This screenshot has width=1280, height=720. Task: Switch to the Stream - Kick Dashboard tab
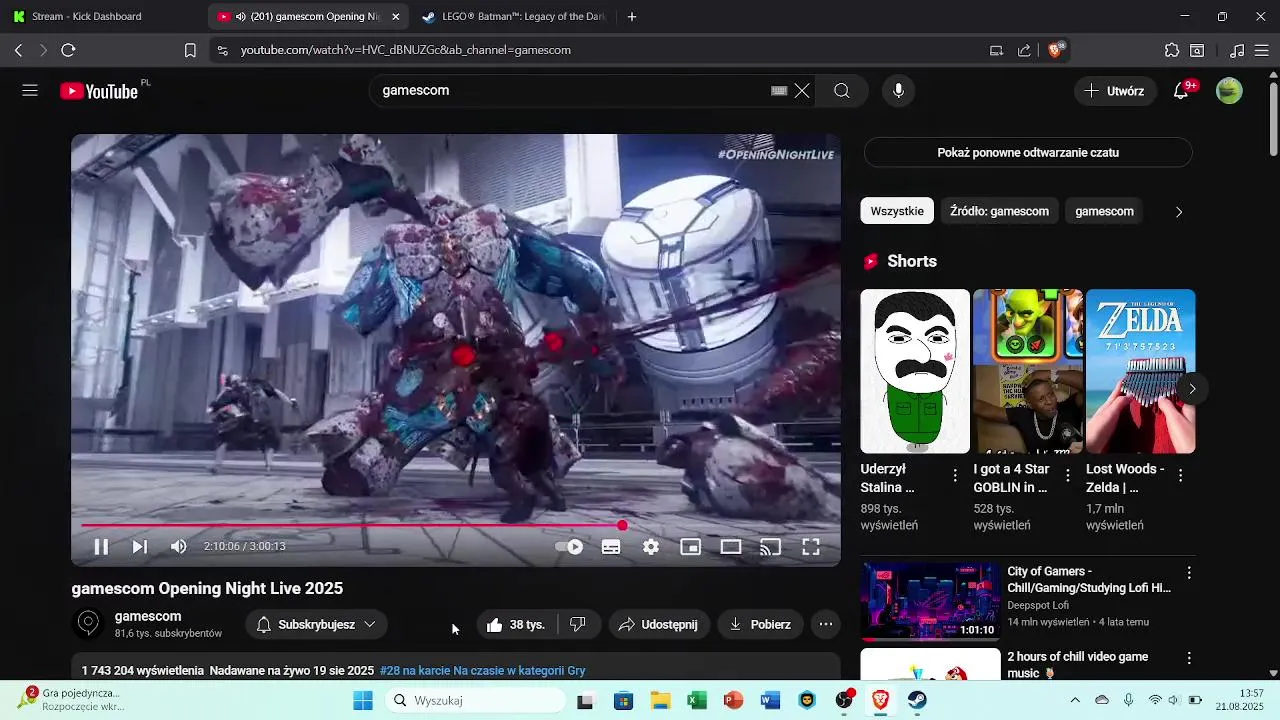88,17
